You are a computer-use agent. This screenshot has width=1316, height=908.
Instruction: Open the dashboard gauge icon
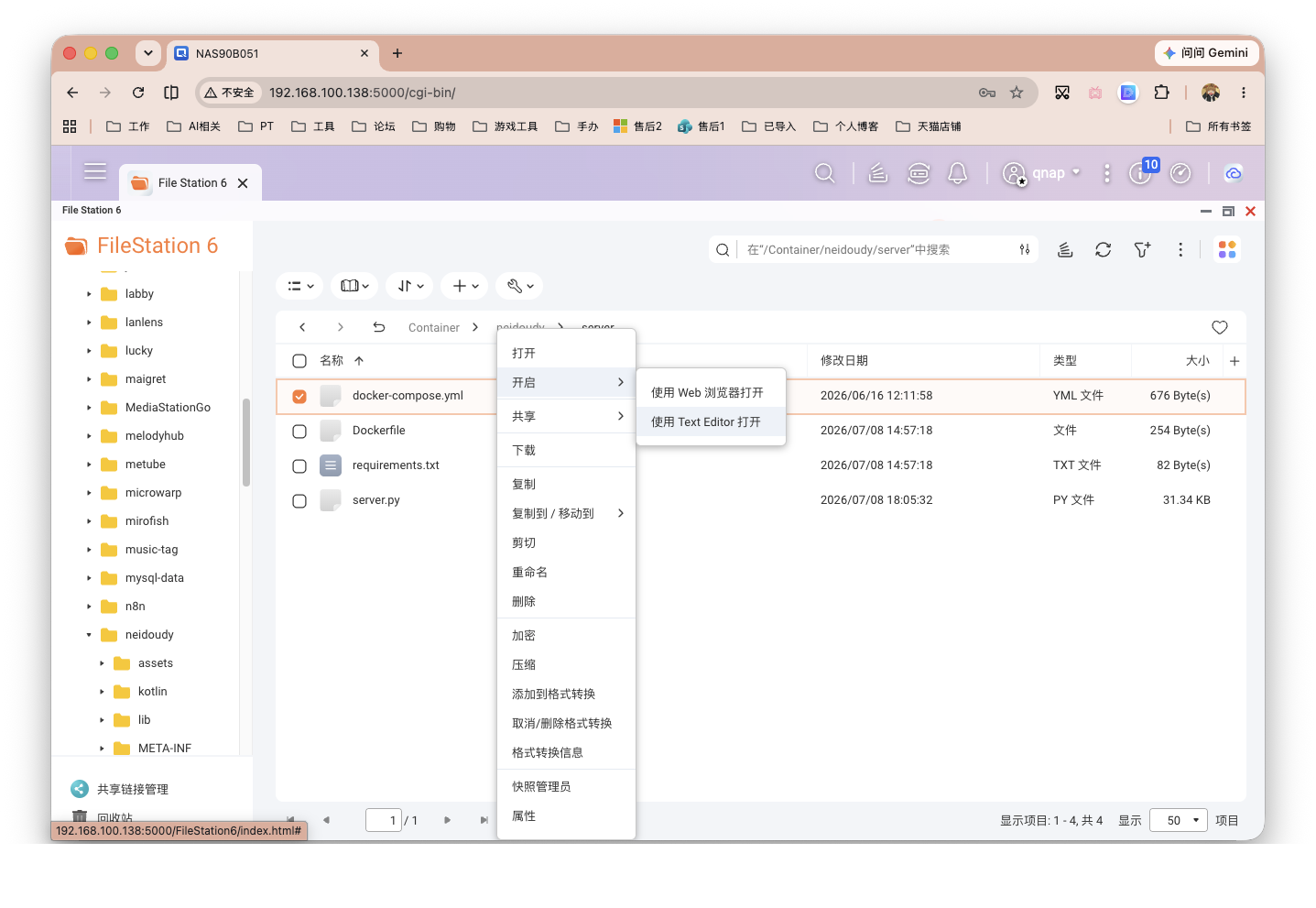click(x=1180, y=173)
